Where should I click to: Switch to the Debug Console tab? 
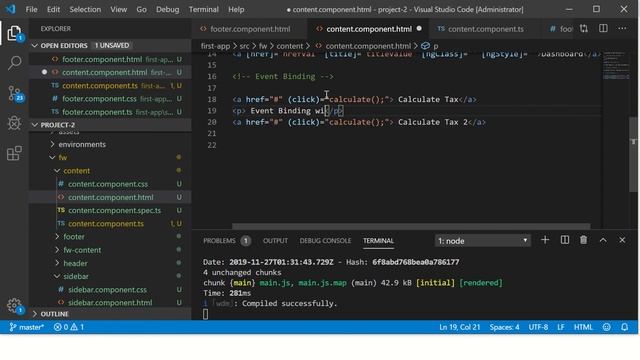325,241
